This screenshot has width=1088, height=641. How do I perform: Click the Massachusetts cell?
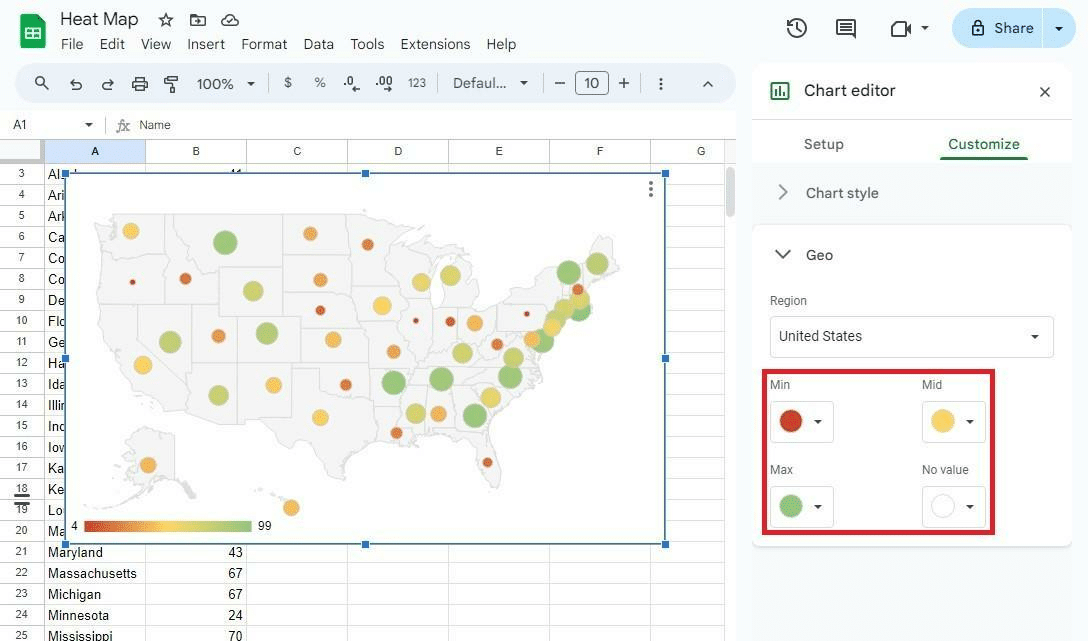(95, 573)
